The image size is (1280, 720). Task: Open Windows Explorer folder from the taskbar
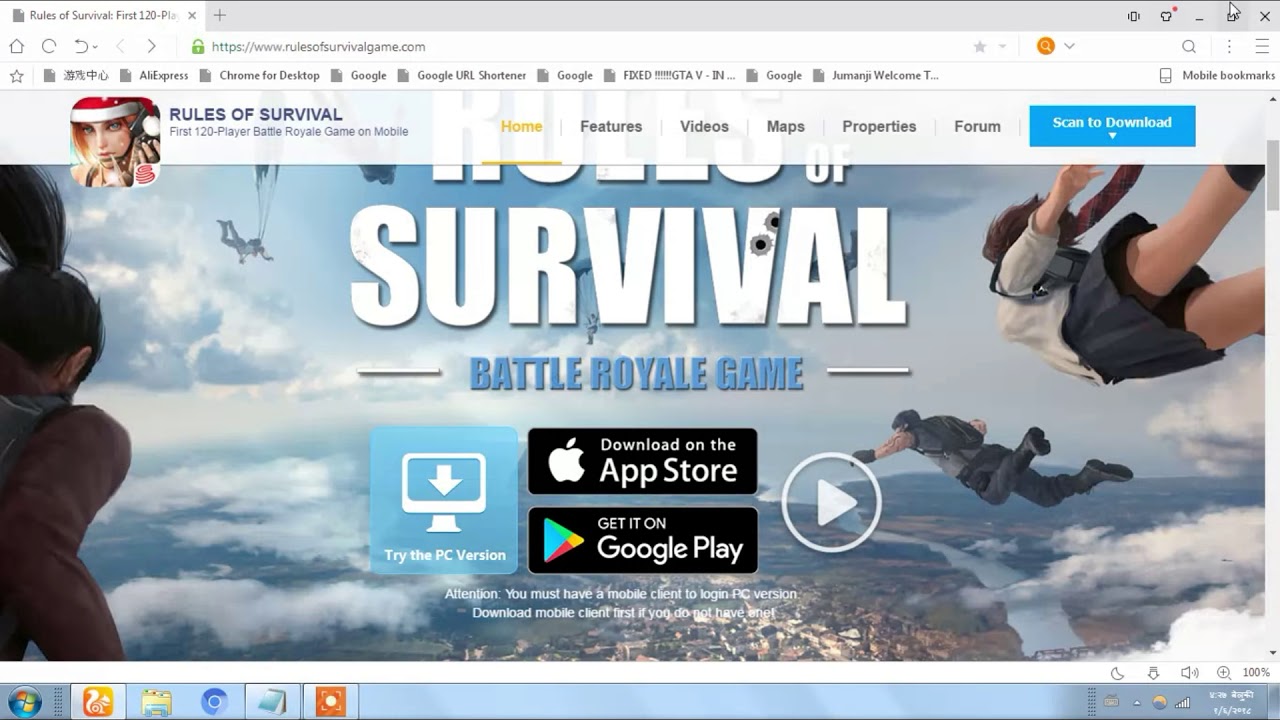156,702
